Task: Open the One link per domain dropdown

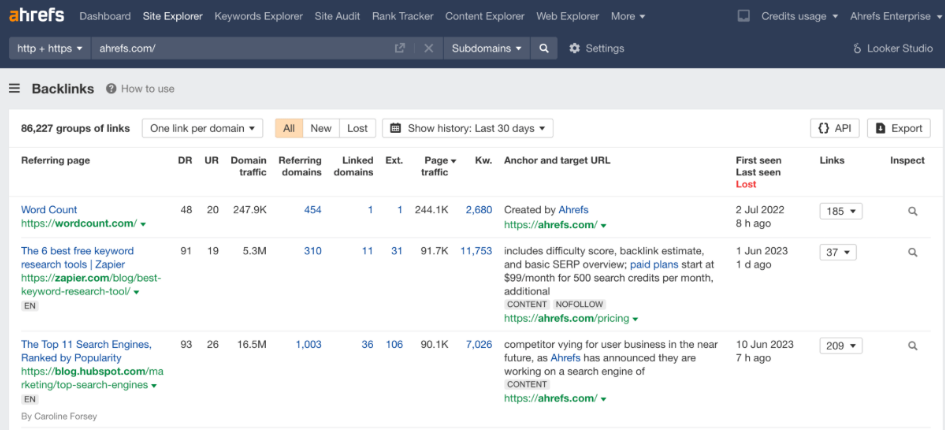Action: (202, 128)
